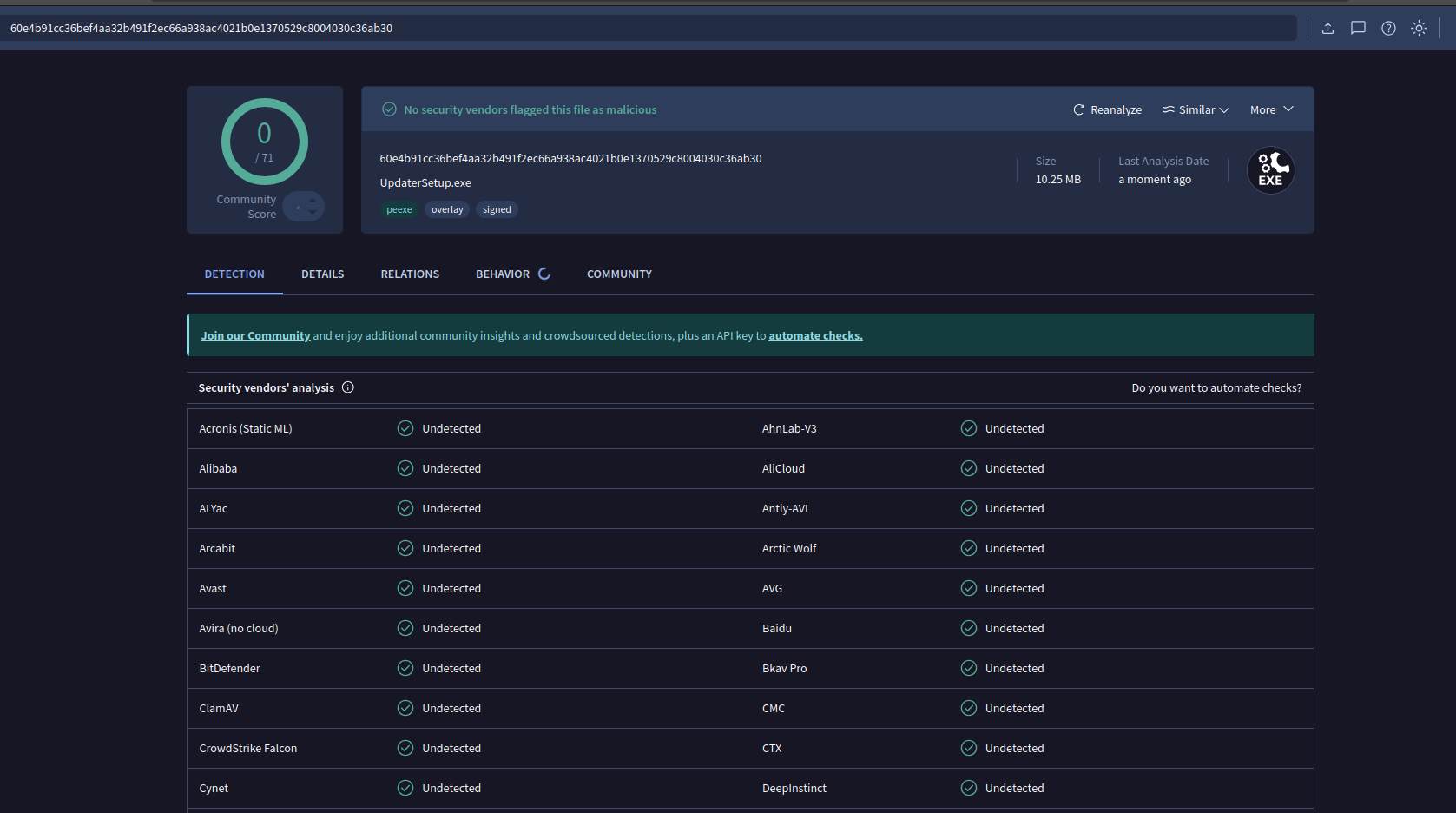Vote up on the Community Score
Screen dimensions: 1456x813
(x=313, y=201)
